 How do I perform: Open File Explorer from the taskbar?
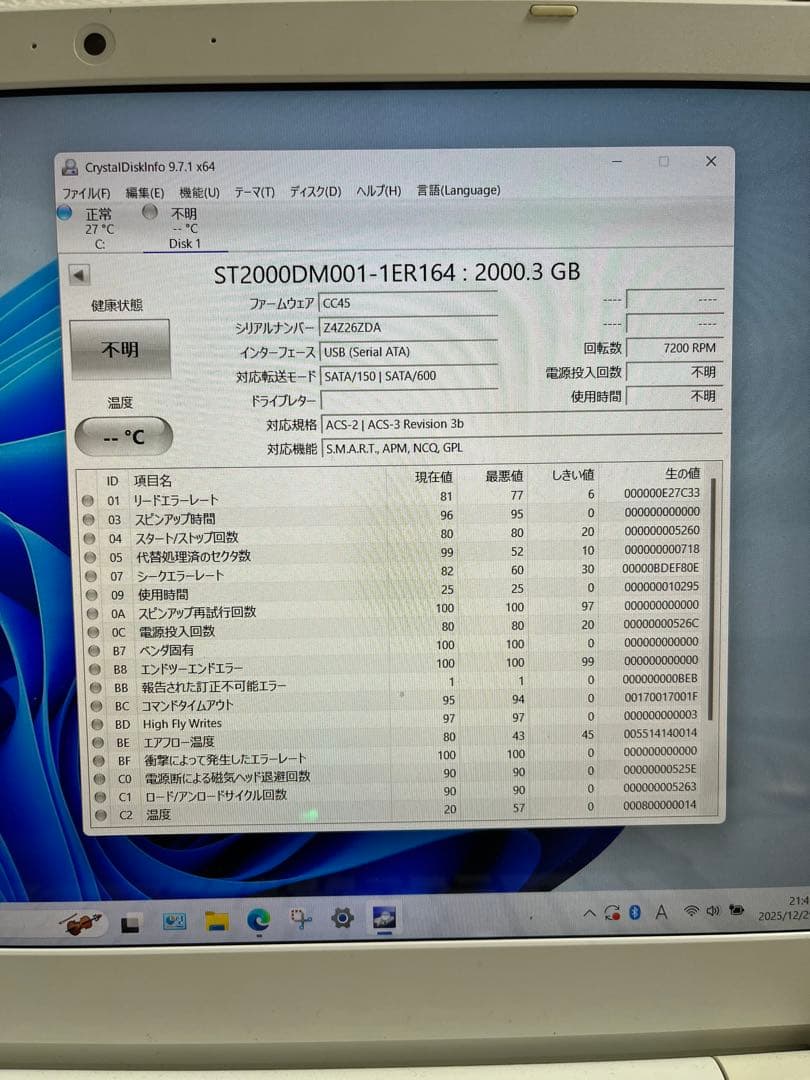[x=216, y=921]
